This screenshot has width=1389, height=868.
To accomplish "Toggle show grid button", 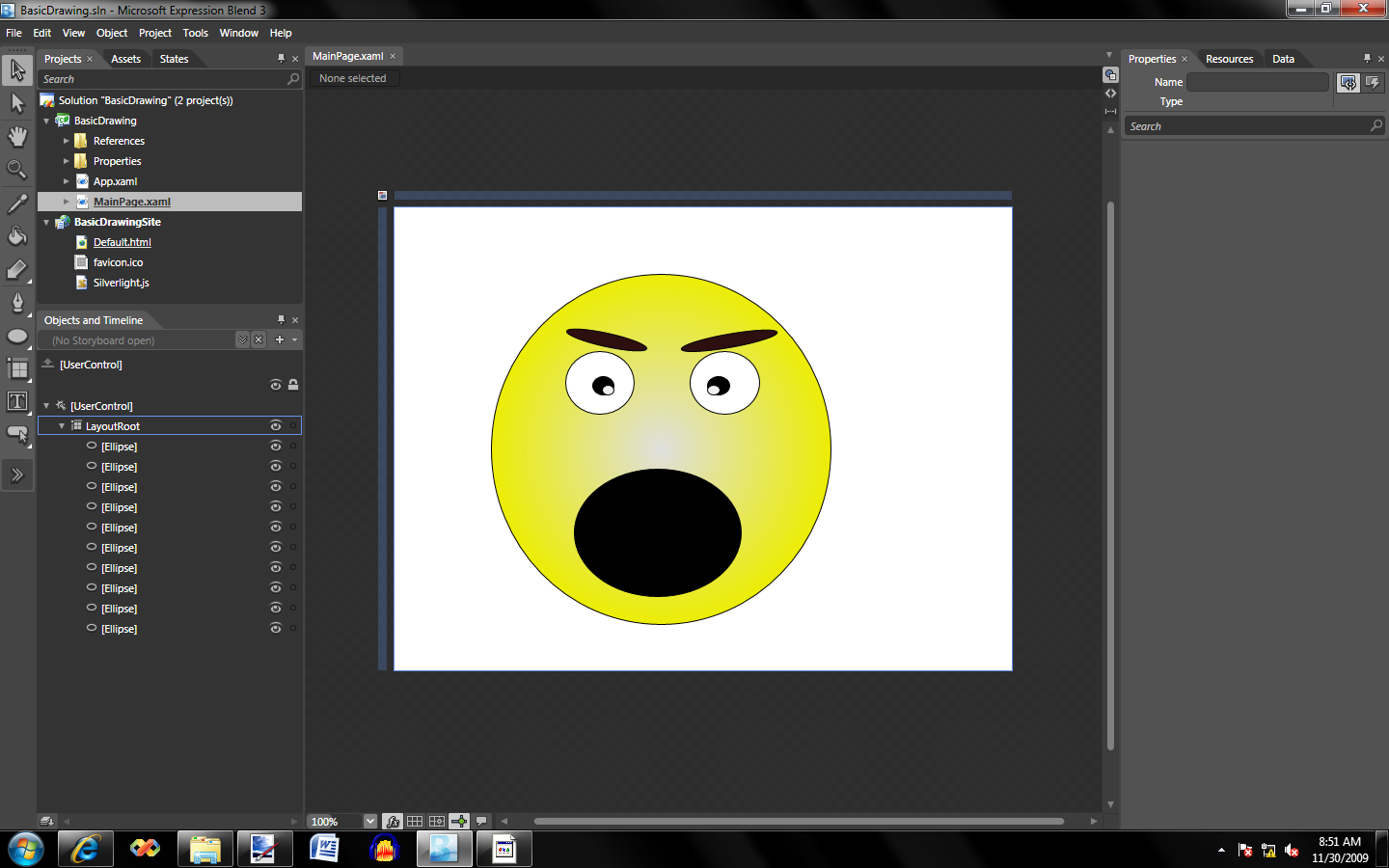I will pyautogui.click(x=415, y=822).
